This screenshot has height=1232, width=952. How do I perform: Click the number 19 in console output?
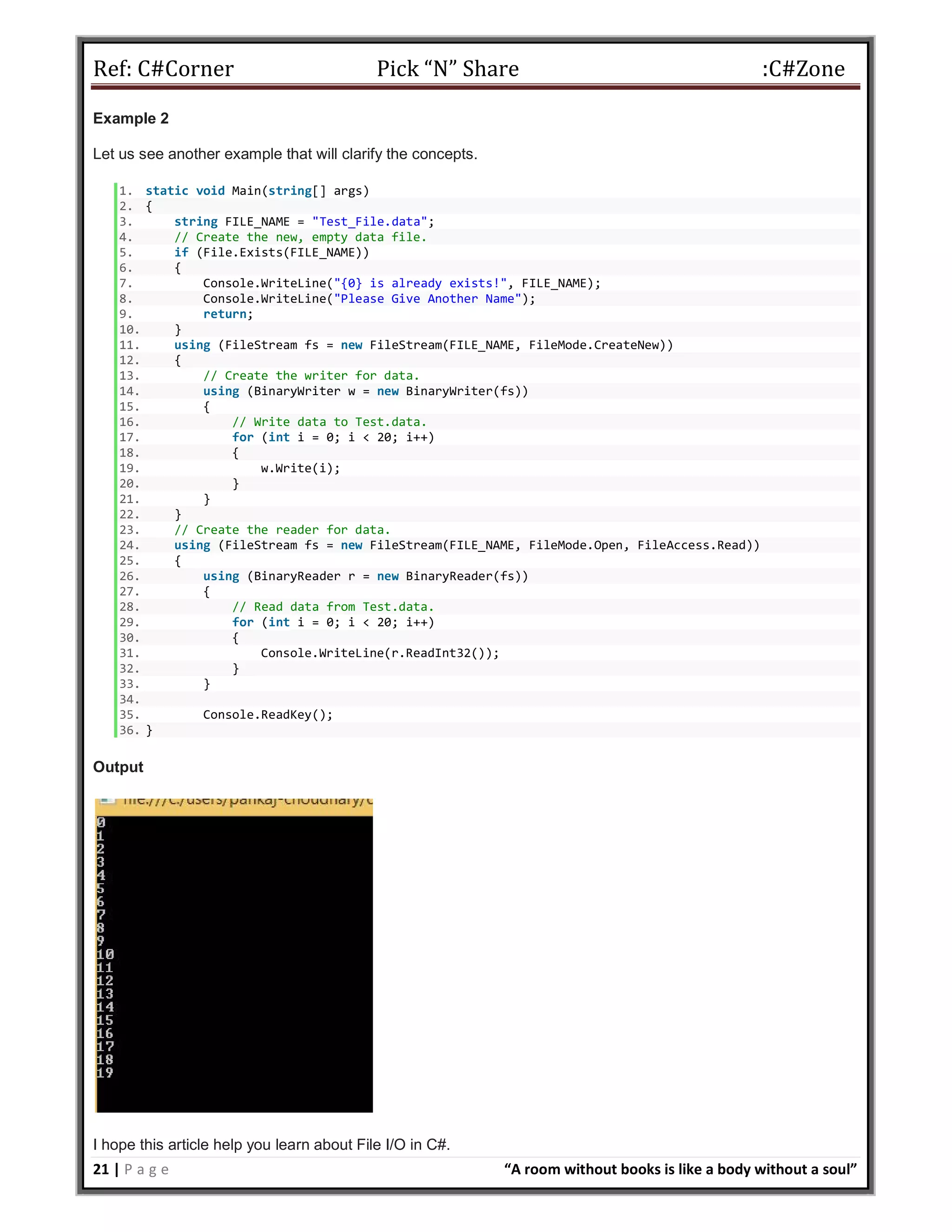point(105,1073)
